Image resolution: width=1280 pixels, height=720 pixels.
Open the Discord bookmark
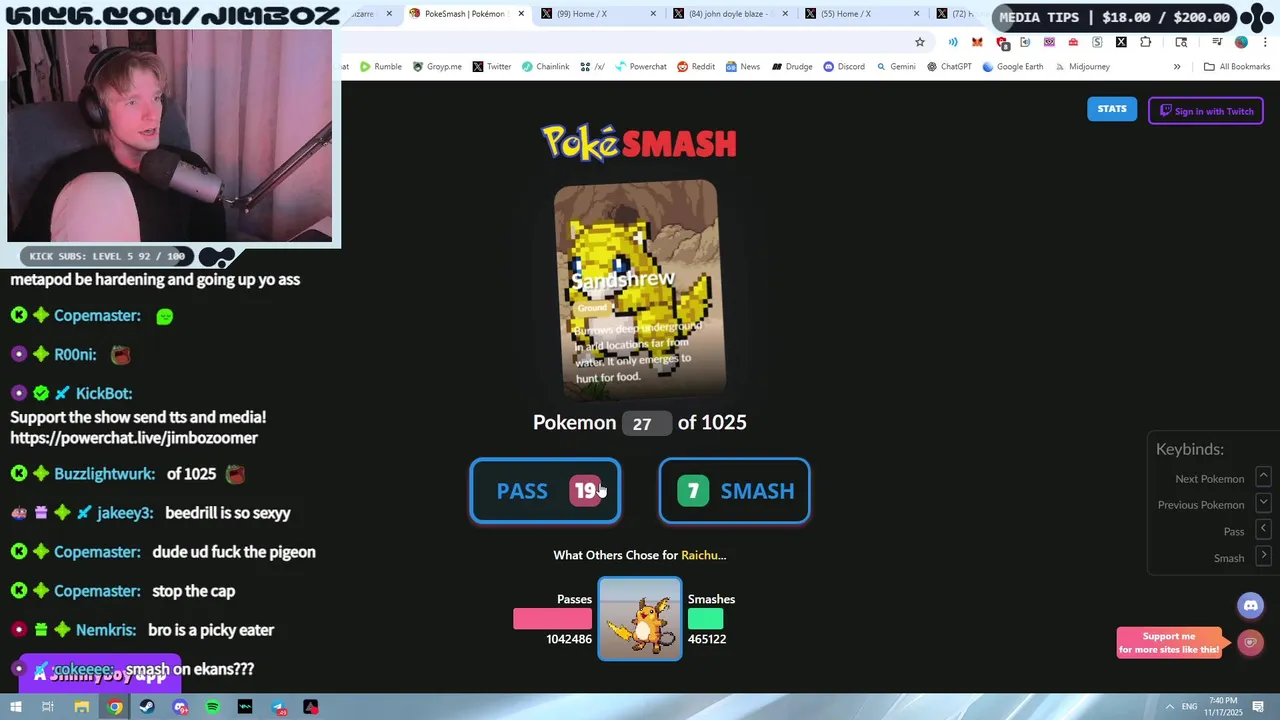click(x=844, y=67)
